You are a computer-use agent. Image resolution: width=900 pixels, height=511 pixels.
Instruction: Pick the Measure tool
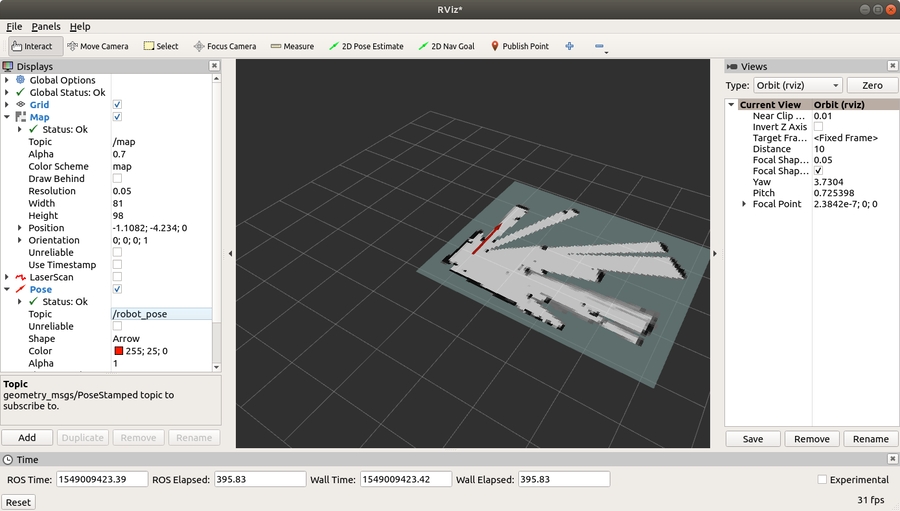point(291,46)
